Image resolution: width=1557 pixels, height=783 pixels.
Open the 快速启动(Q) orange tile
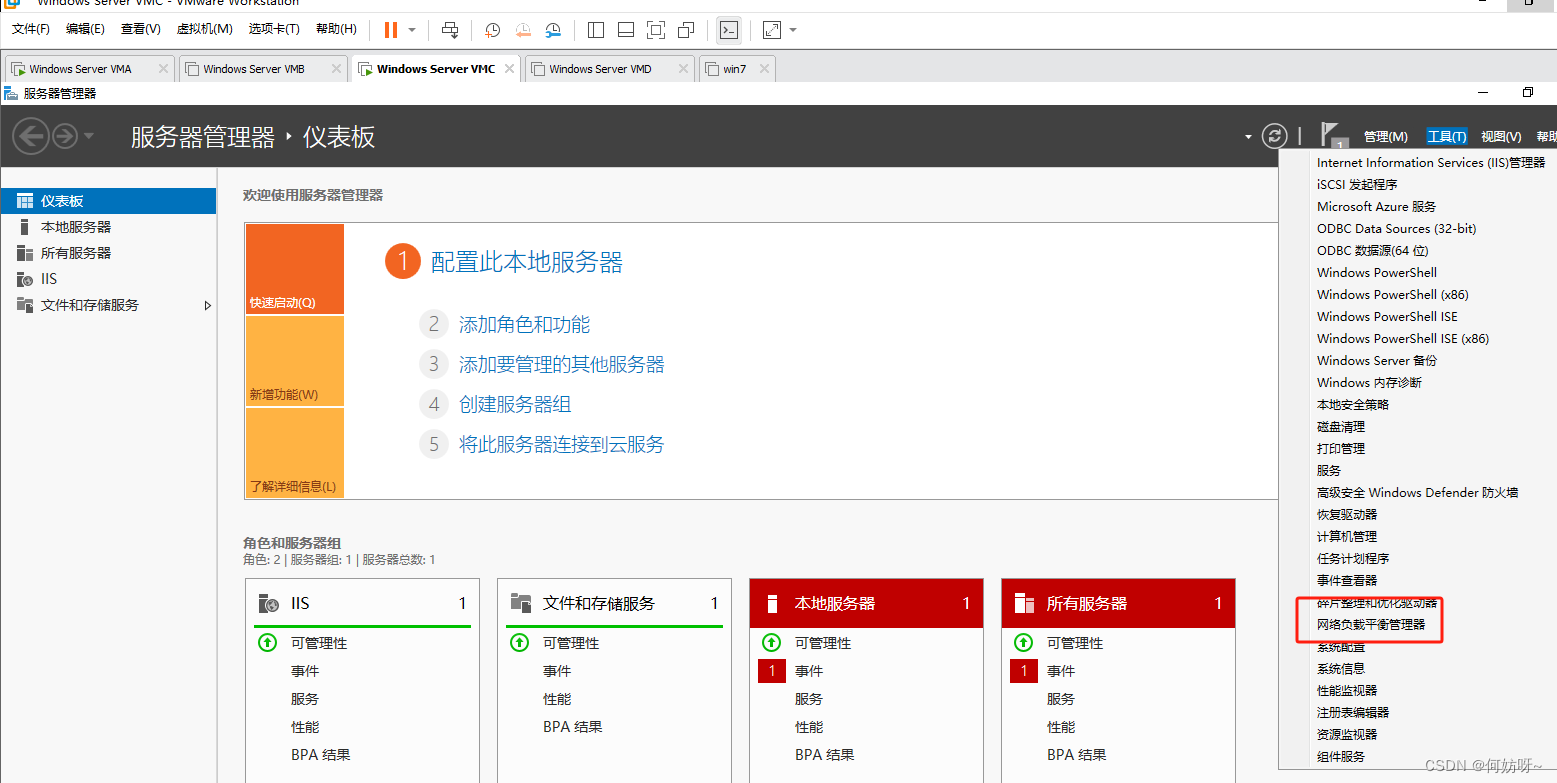[x=294, y=268]
